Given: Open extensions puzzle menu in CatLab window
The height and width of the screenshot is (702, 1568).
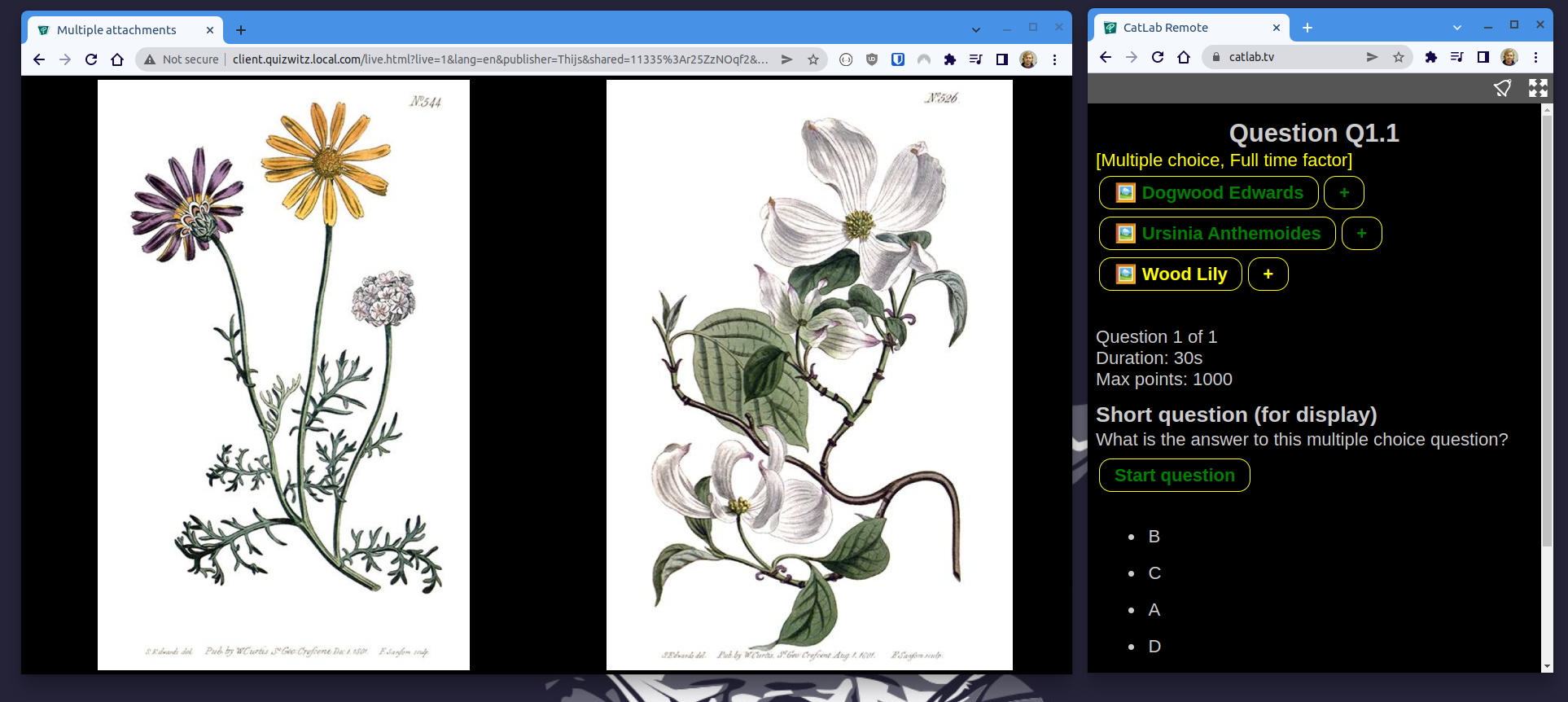Looking at the screenshot, I should (x=1430, y=57).
